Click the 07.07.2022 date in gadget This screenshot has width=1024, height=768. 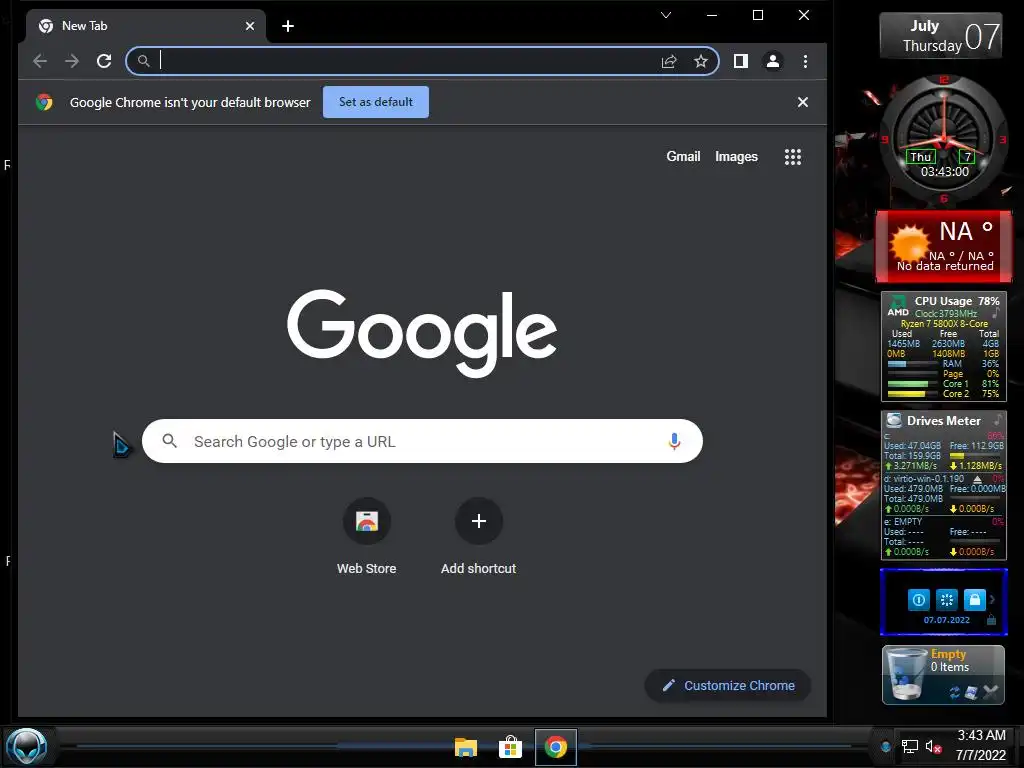point(946,620)
